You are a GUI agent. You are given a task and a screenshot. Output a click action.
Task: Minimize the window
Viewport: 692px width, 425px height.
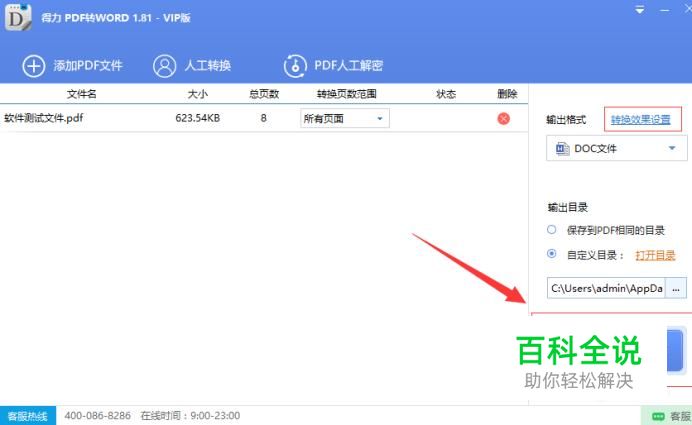(664, 10)
